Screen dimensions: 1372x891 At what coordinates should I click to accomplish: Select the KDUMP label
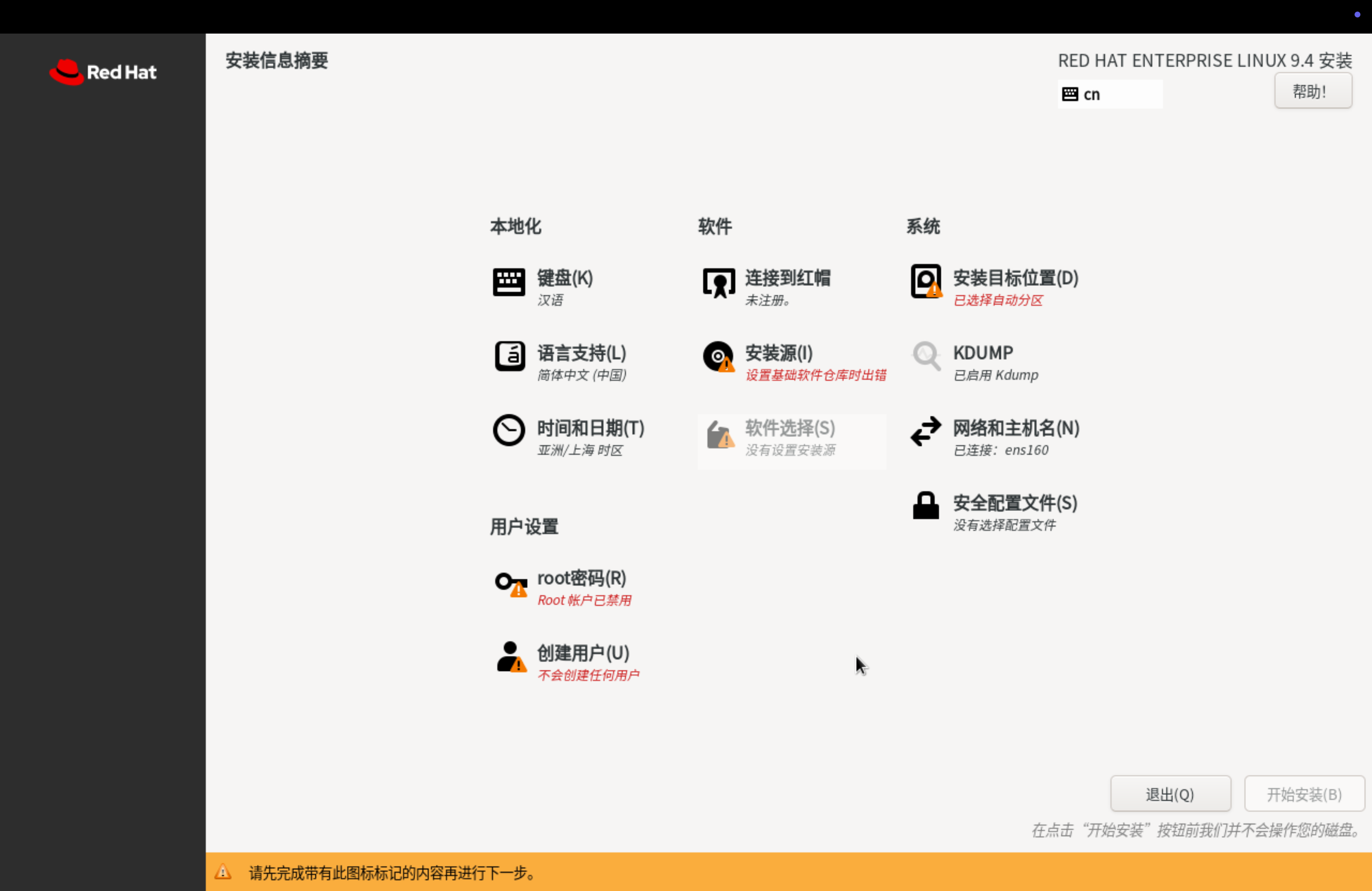click(x=983, y=352)
